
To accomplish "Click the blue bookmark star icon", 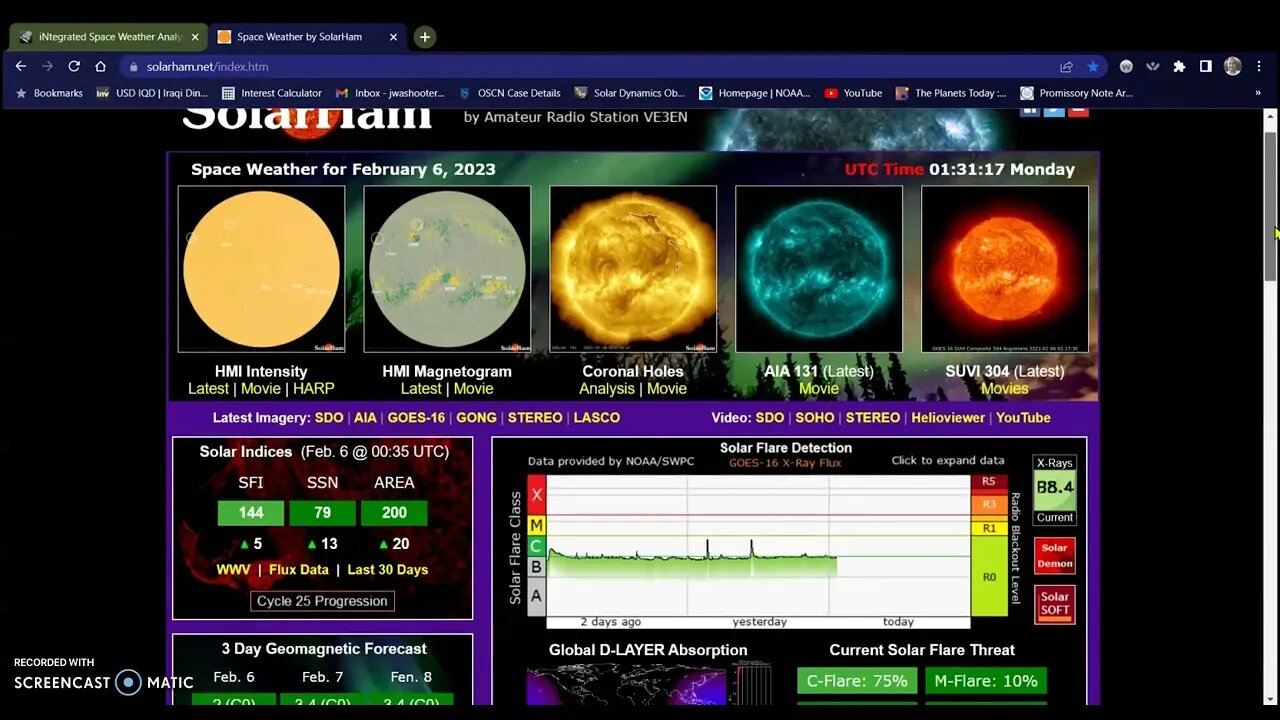I will [1093, 66].
